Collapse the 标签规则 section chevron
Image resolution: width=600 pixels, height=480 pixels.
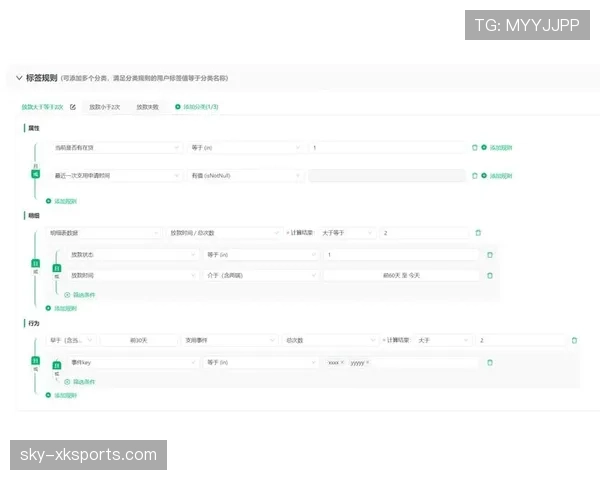(19, 78)
